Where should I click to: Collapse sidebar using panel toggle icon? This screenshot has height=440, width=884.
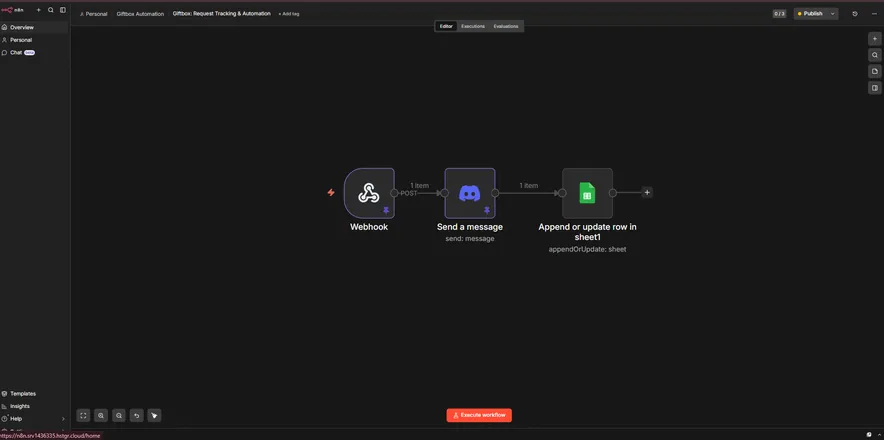pos(63,10)
